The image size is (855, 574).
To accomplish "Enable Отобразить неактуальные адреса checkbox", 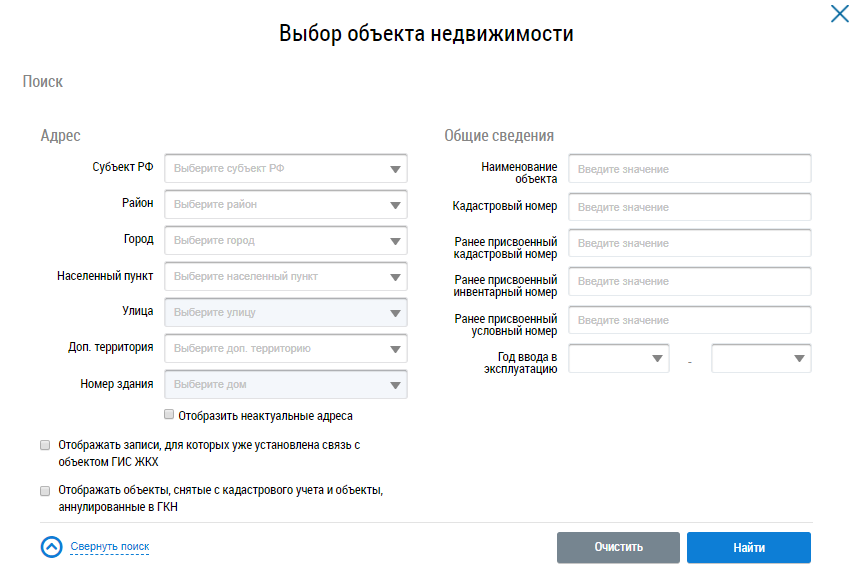I will click(169, 414).
